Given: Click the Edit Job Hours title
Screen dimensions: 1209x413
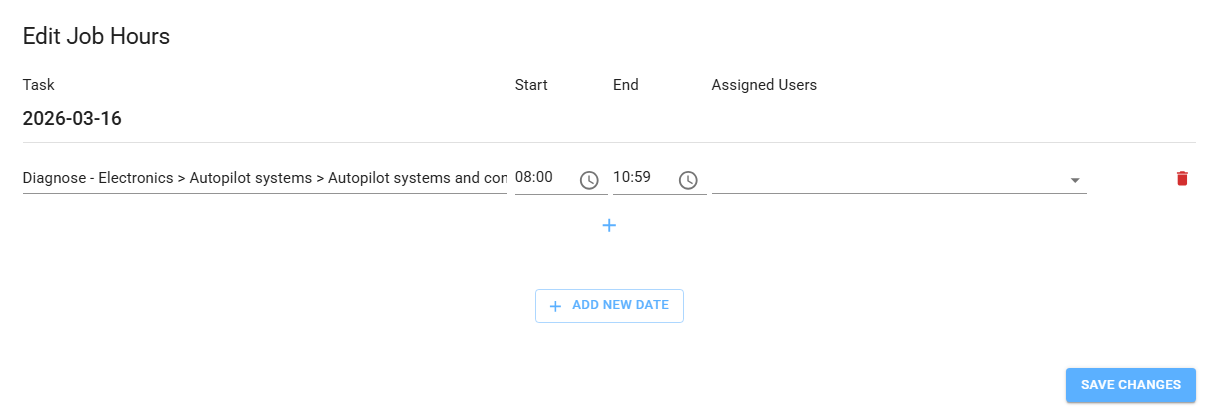Looking at the screenshot, I should pyautogui.click(x=96, y=37).
